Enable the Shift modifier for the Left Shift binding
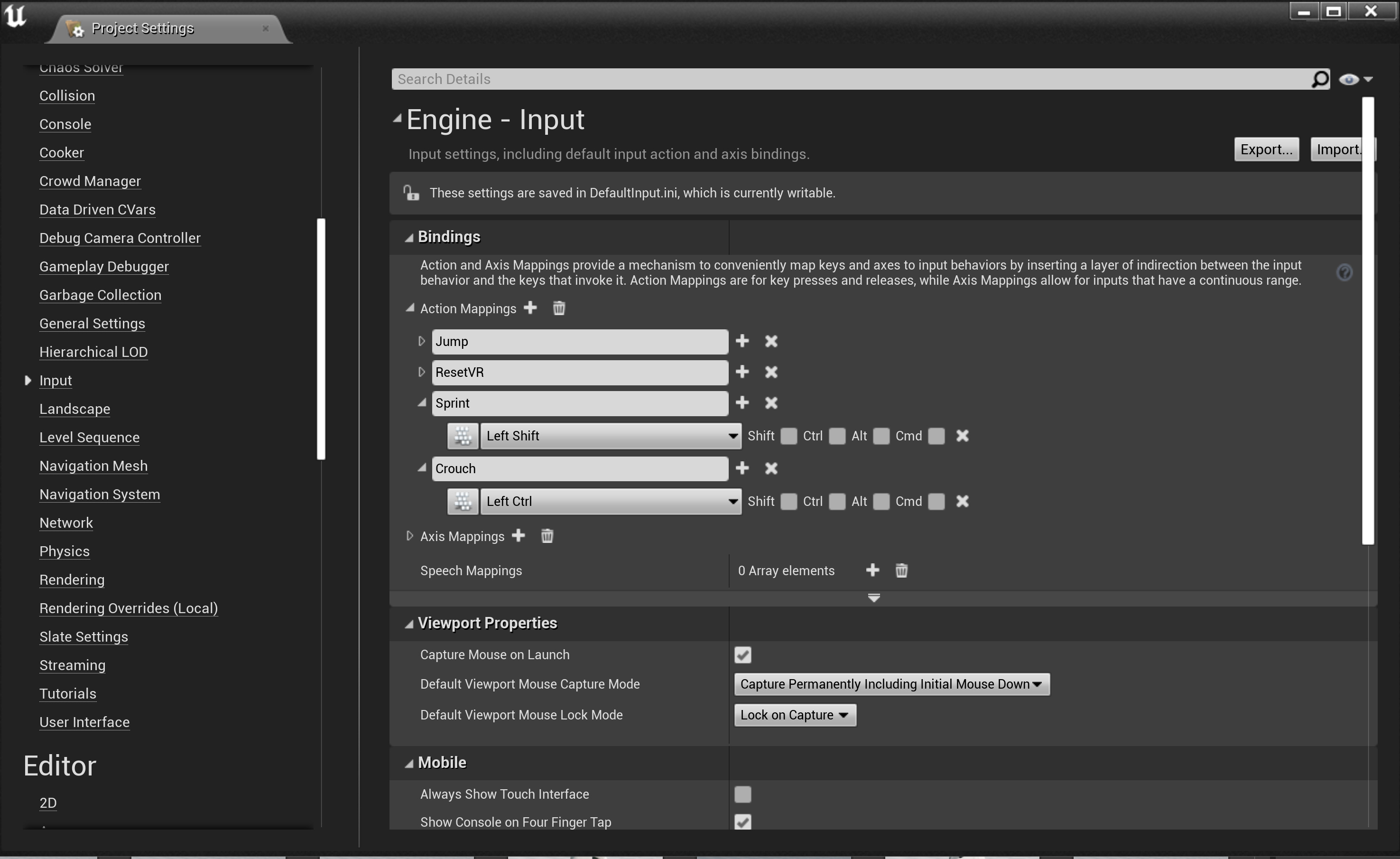The image size is (1400, 859). click(x=789, y=436)
